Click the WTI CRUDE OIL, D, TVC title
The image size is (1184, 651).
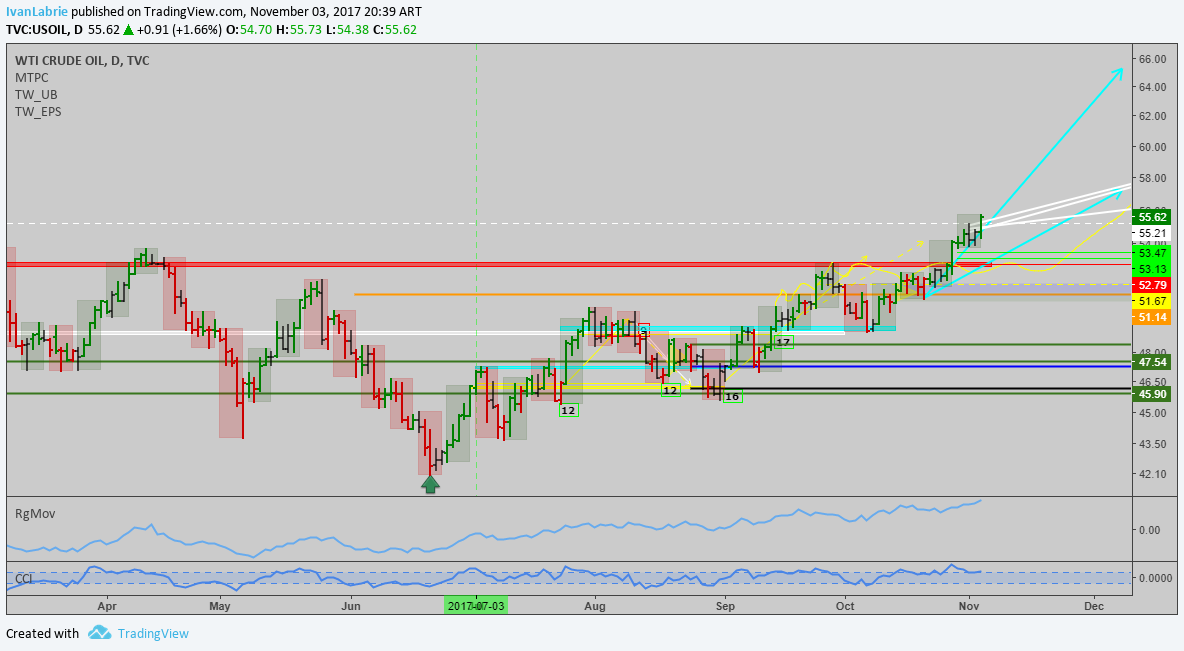tap(82, 60)
